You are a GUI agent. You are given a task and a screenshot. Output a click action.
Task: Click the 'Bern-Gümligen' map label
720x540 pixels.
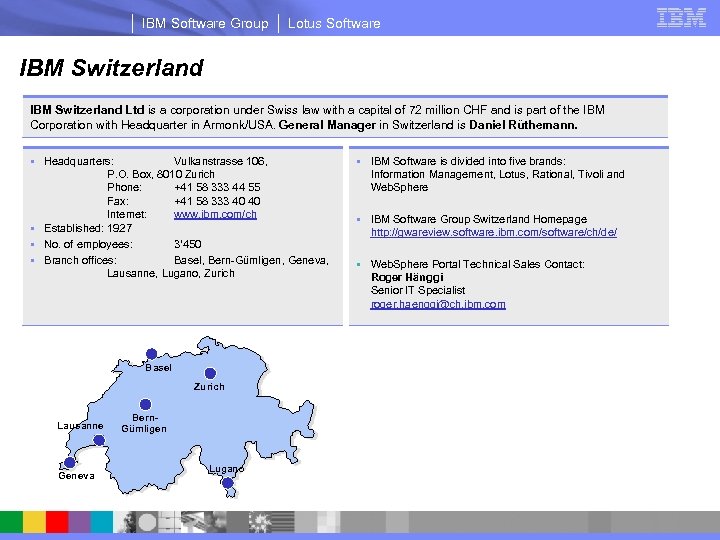[144, 423]
